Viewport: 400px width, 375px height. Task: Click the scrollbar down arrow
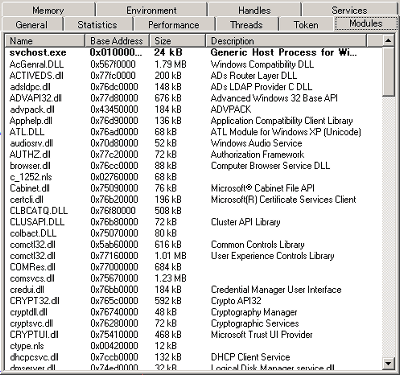tap(388, 363)
